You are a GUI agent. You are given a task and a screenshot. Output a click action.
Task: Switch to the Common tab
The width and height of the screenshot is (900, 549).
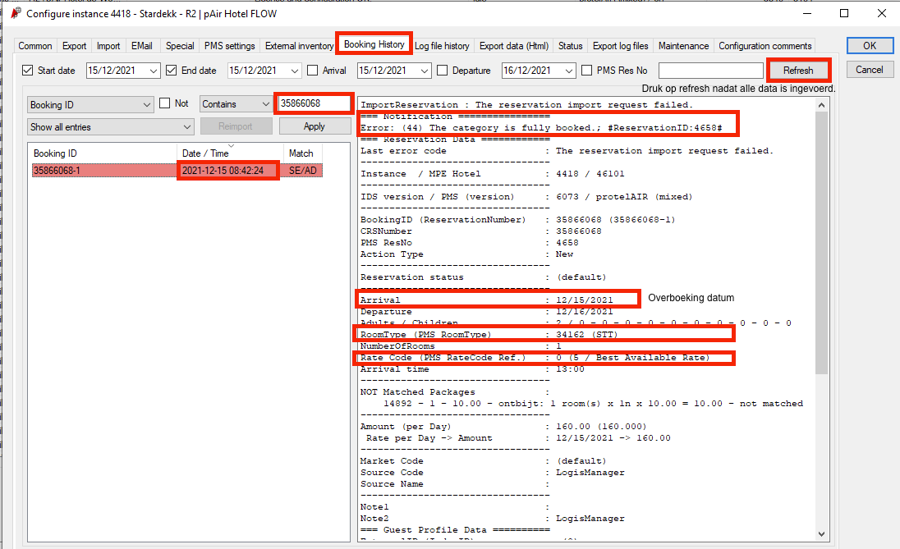pyautogui.click(x=35, y=46)
